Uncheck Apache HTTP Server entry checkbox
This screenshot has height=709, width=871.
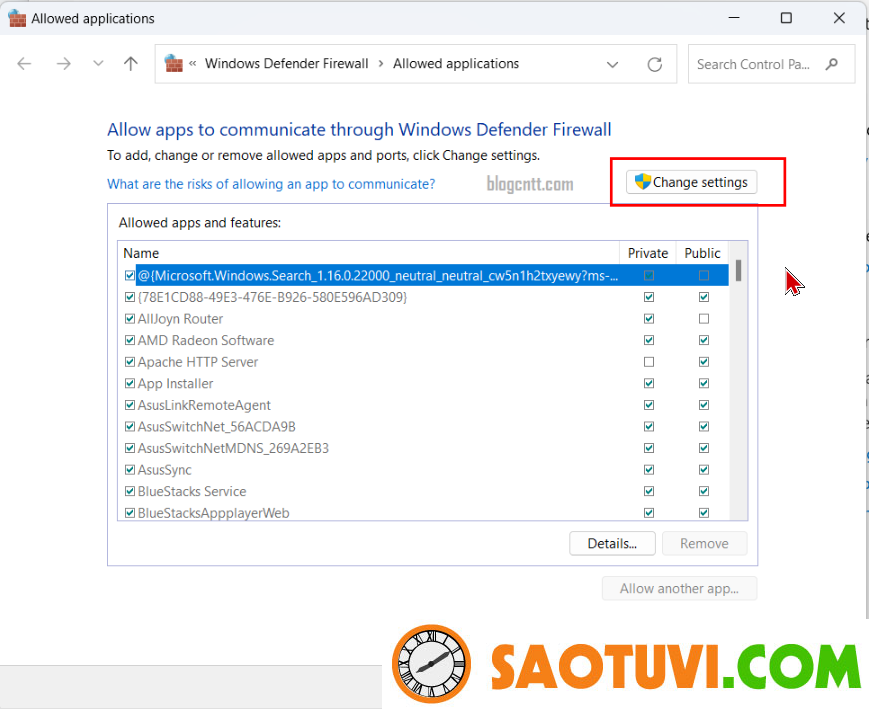[x=130, y=362]
